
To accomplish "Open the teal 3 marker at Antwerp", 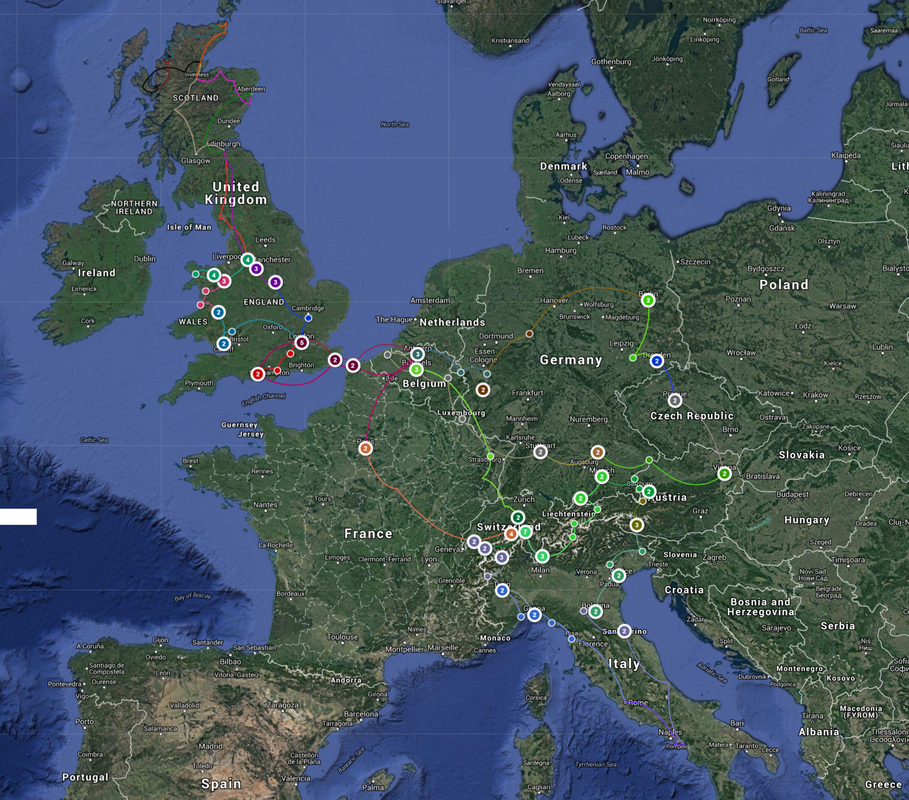I will coord(417,354).
